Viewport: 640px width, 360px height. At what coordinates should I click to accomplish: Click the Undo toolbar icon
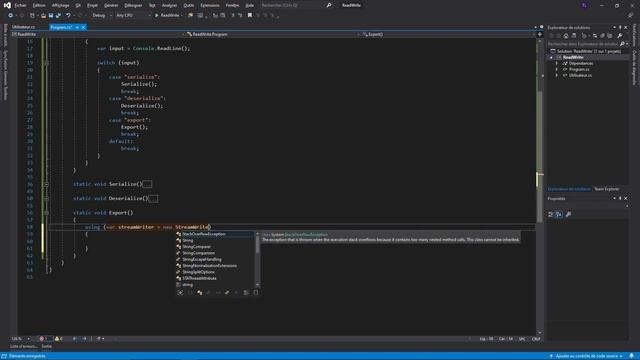coord(68,16)
